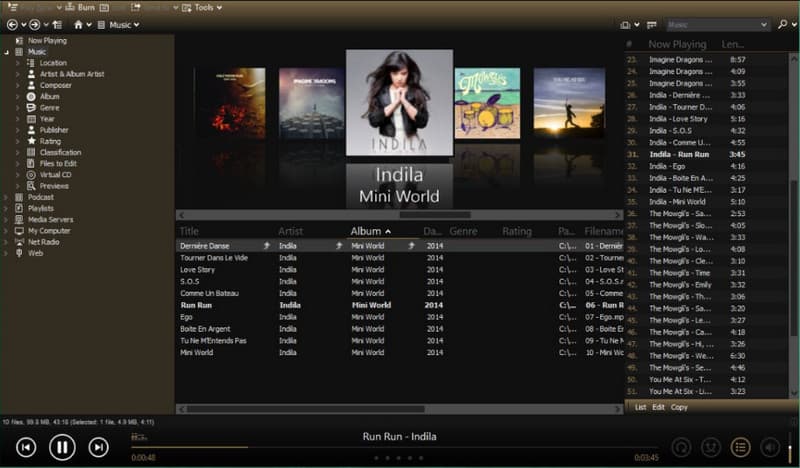Skip to the next track
Viewport: 800px width, 468px height.
click(98, 447)
